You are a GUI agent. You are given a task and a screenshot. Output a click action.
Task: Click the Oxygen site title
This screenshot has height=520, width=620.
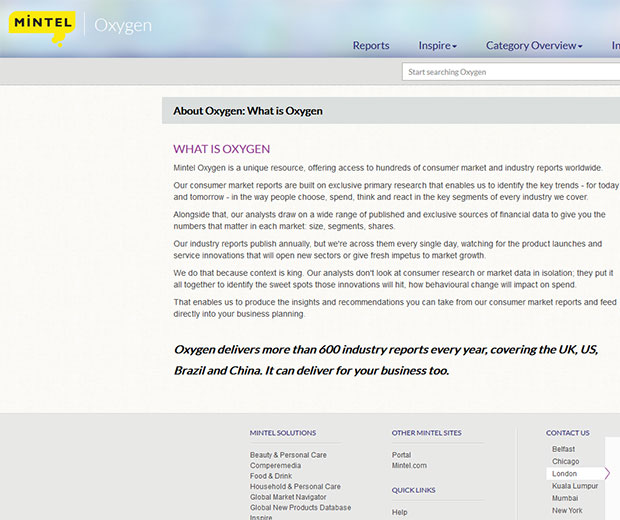(x=123, y=26)
